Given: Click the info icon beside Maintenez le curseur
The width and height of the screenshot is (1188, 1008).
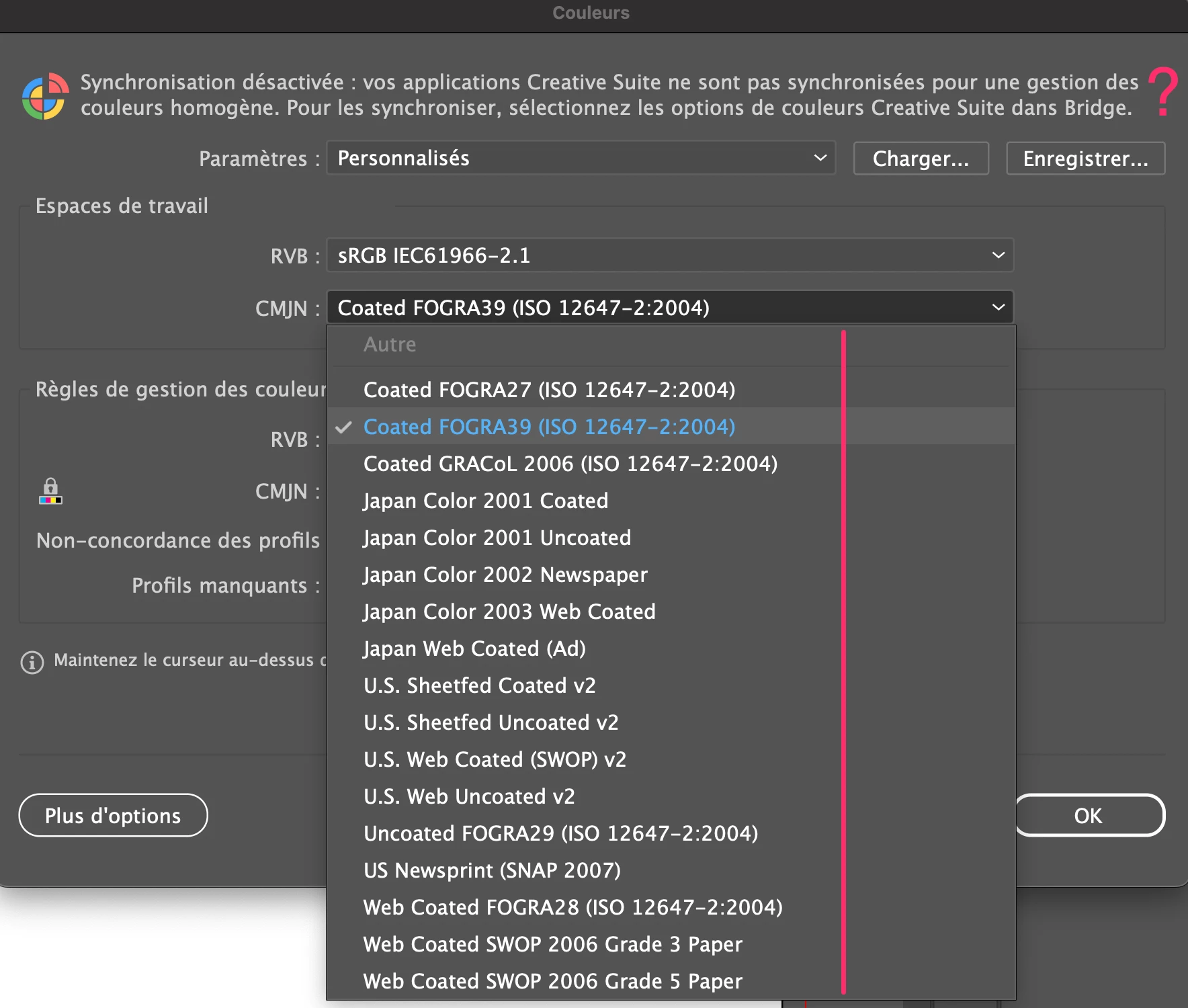Looking at the screenshot, I should 32,662.
